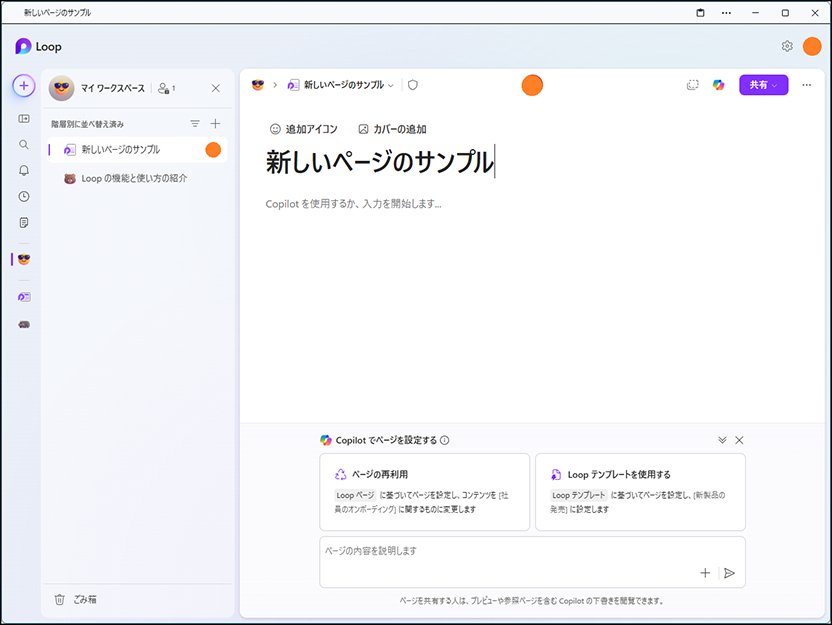Click the page title 新しいページのサンプル heading
The image size is (832, 625).
(x=380, y=162)
